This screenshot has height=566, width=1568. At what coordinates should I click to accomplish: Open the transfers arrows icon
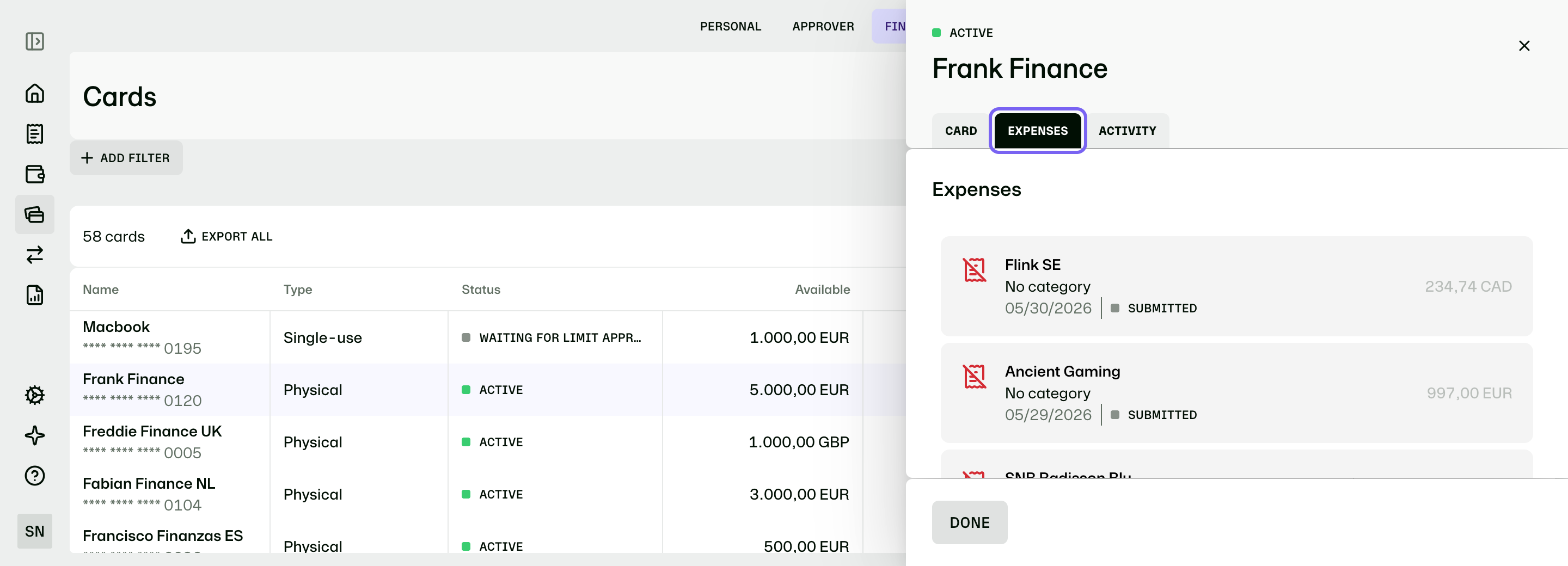click(x=35, y=254)
